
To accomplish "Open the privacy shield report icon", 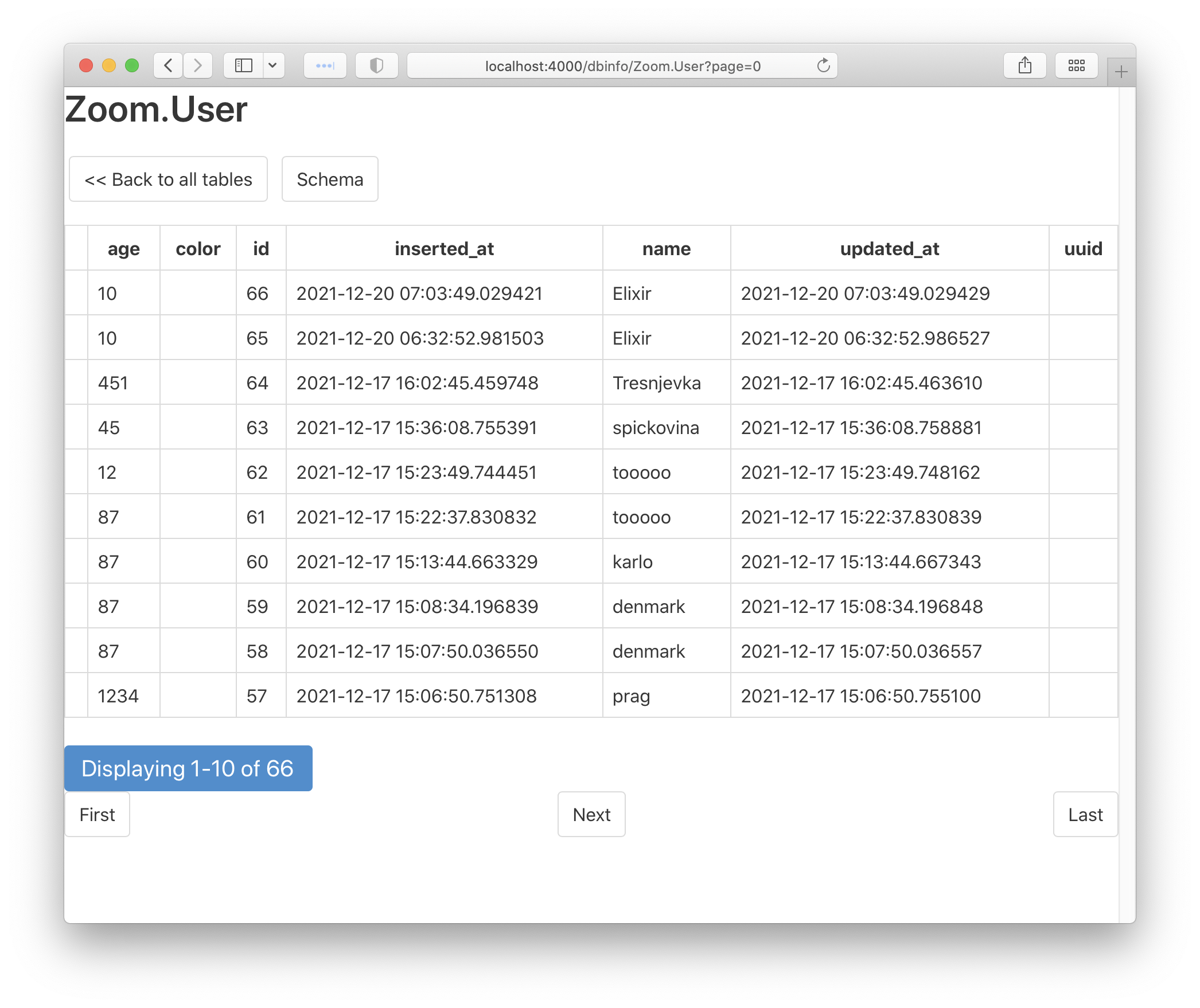I will pos(376,65).
